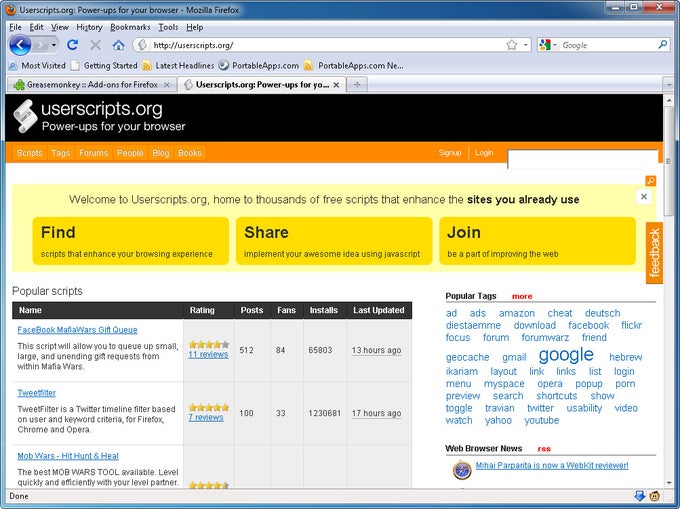Bookmark this page with the star icon
The width and height of the screenshot is (680, 509).
512,45
